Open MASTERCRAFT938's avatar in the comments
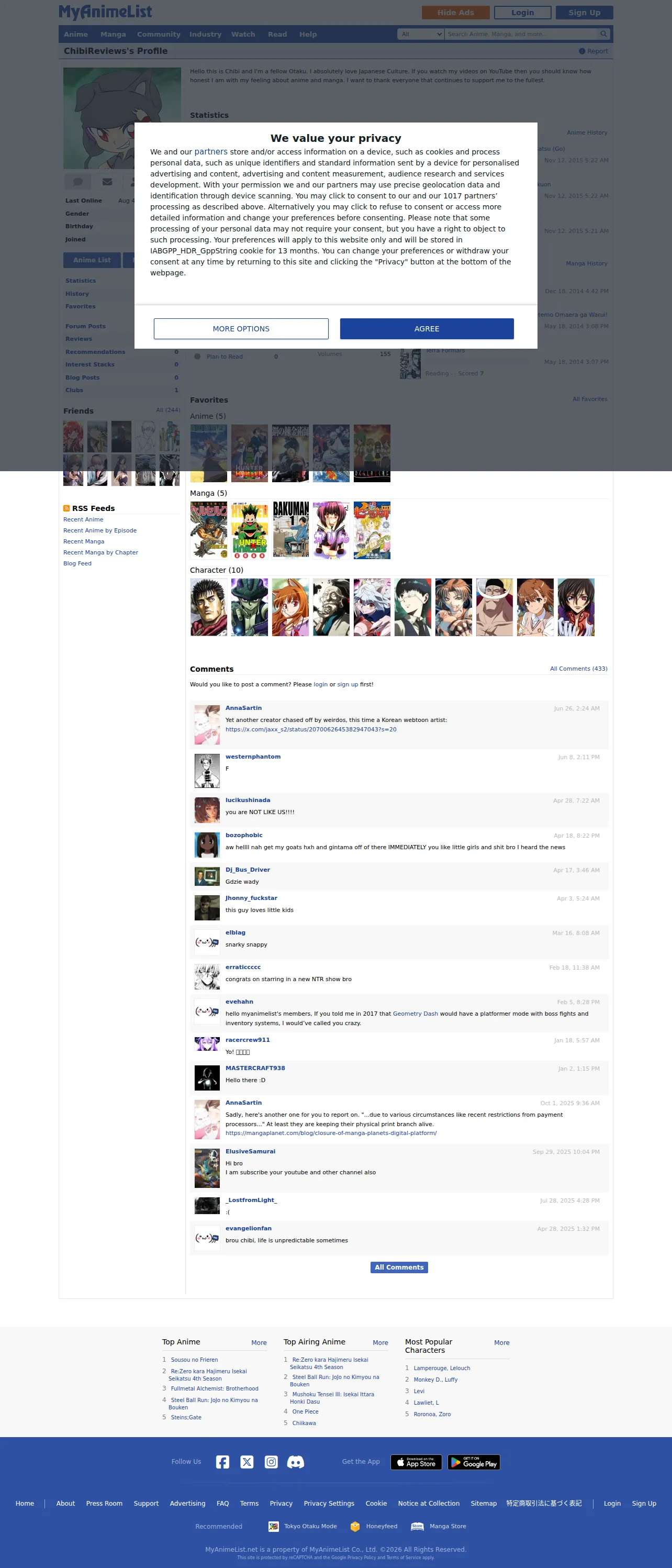 click(207, 1077)
